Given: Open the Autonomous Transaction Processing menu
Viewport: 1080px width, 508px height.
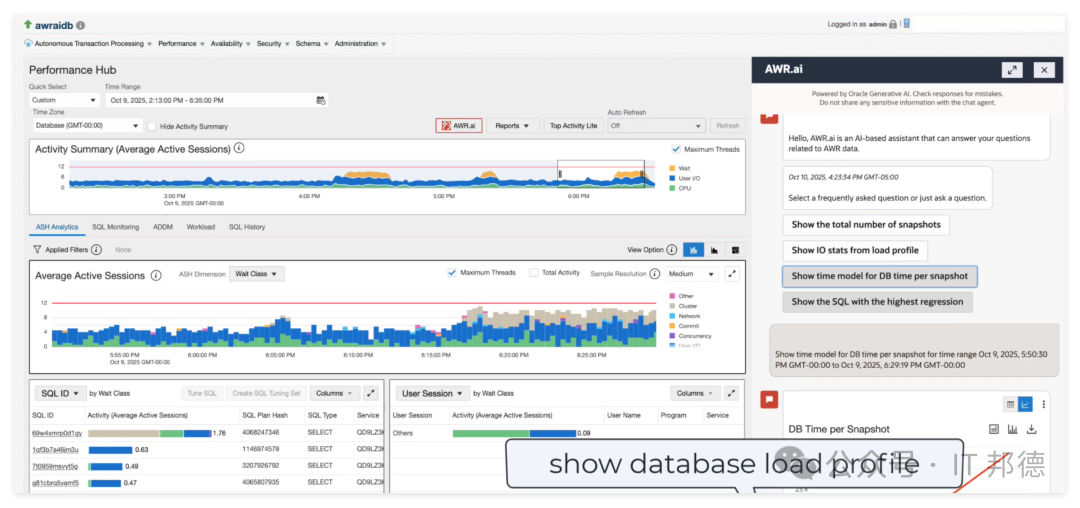Looking at the screenshot, I should (x=92, y=43).
